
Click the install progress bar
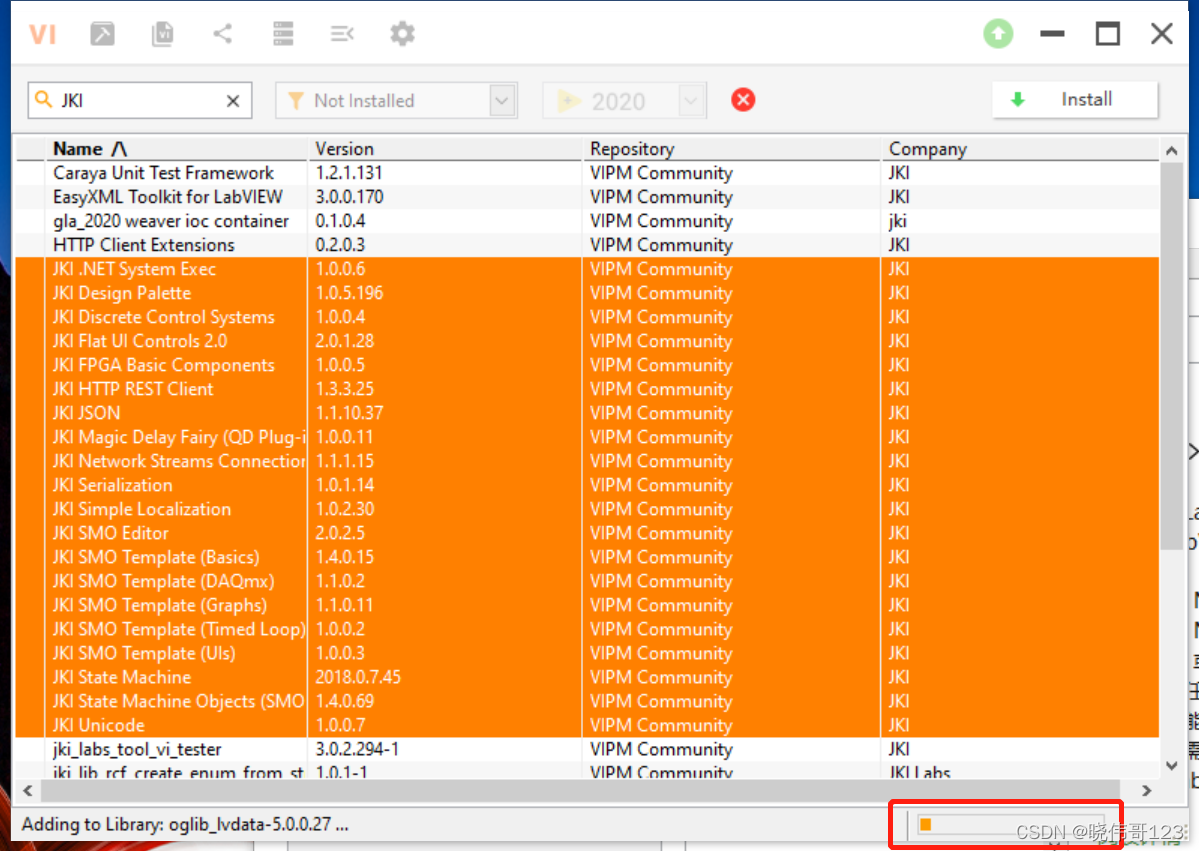click(x=1011, y=824)
